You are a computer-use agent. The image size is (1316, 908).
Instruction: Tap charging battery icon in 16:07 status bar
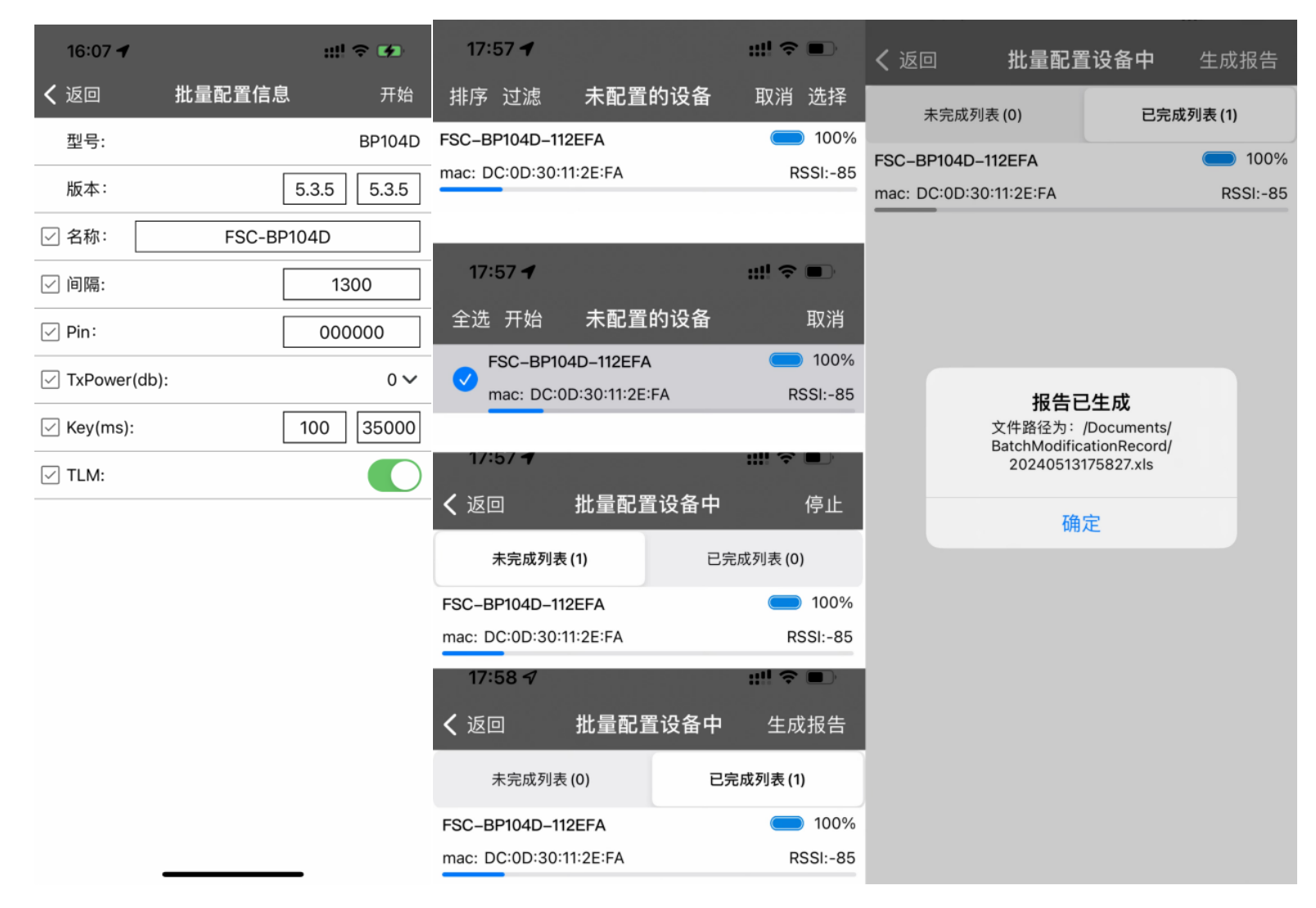[389, 51]
